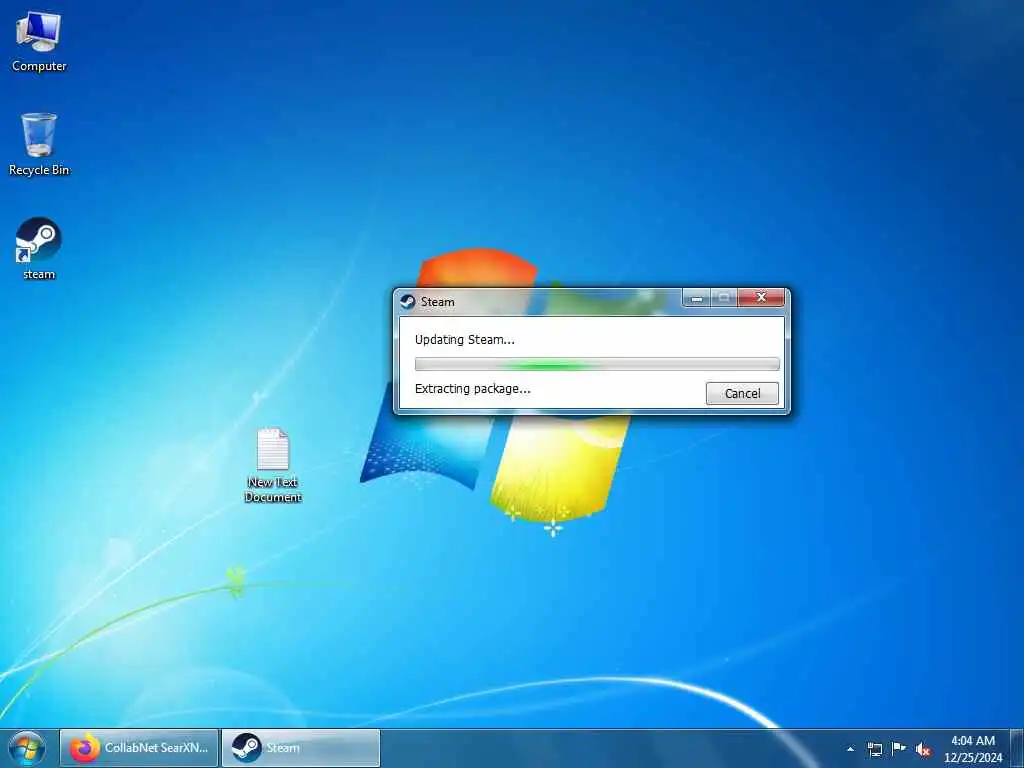Open the Action Center flag icon
This screenshot has height=768, width=1024.
899,749
